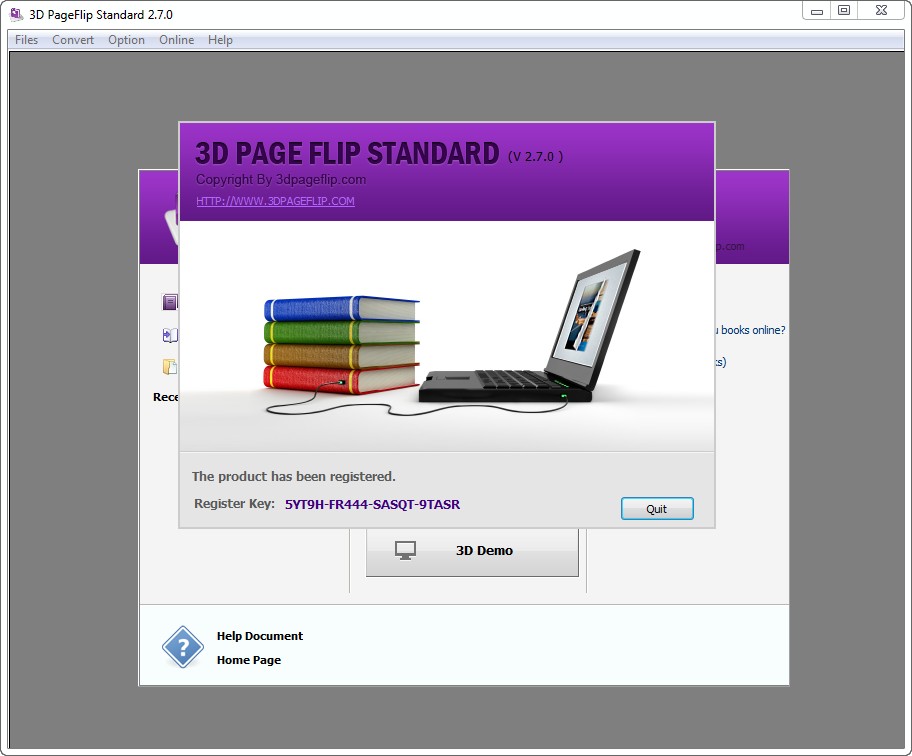Click the blue question mark help icon

pyautogui.click(x=183, y=647)
